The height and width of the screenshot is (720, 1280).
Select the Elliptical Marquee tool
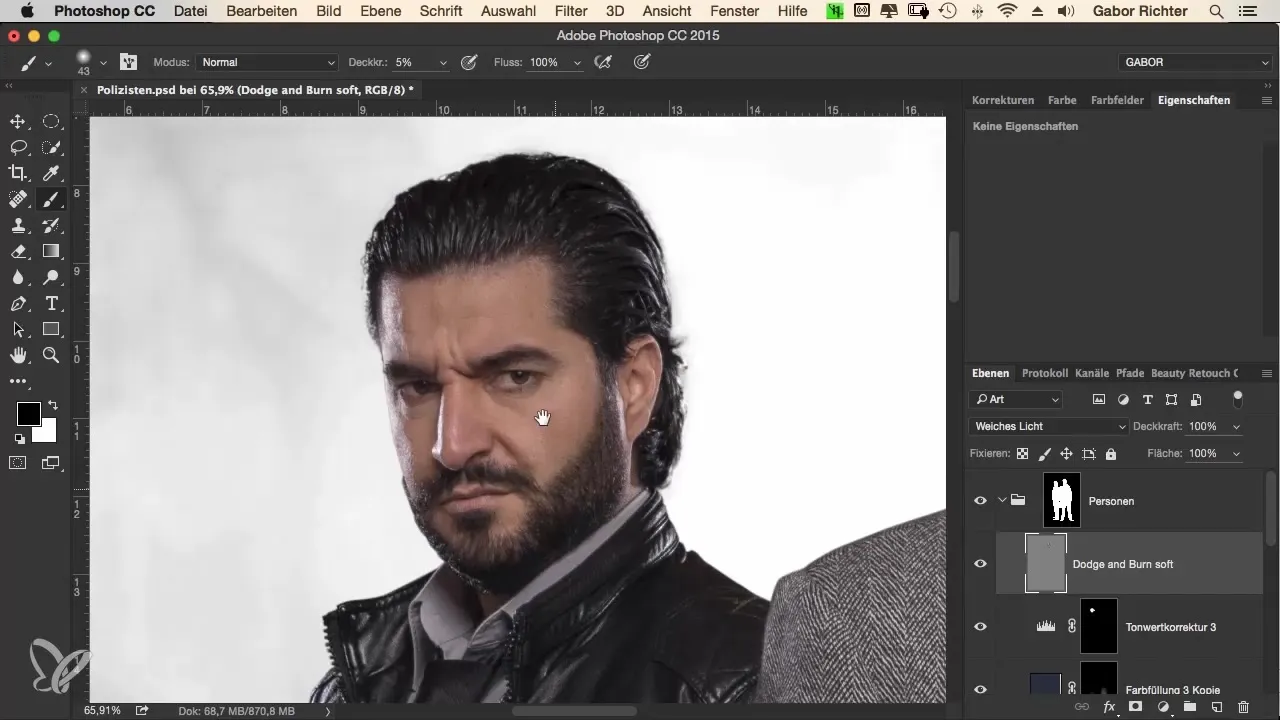(51, 122)
